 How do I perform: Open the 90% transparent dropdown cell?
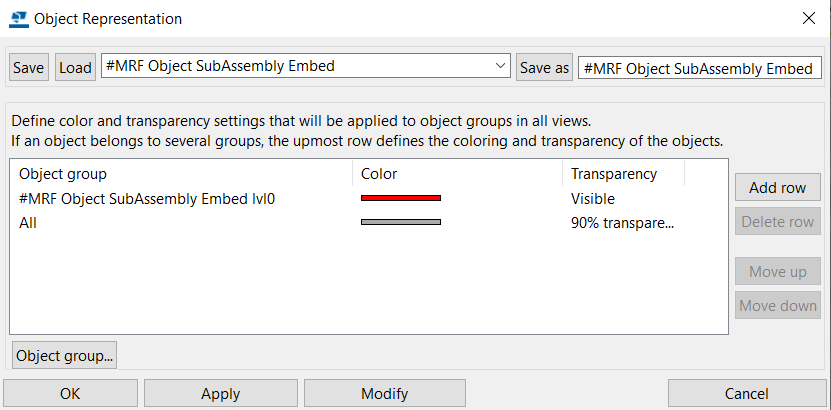click(623, 223)
